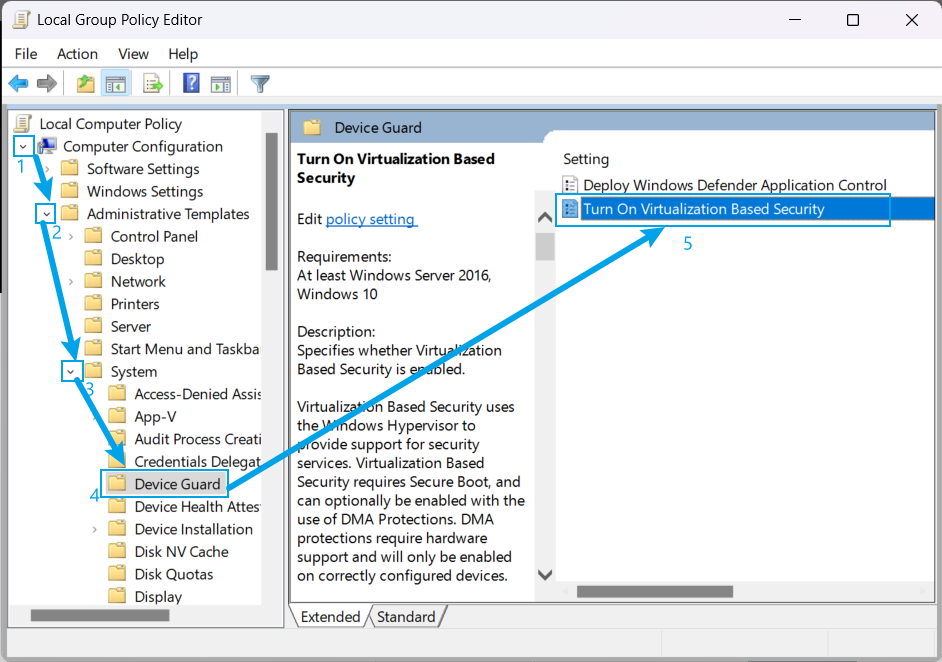Click the settings list horizontal scrollbar
Viewport: 942px width, 662px height.
(655, 592)
